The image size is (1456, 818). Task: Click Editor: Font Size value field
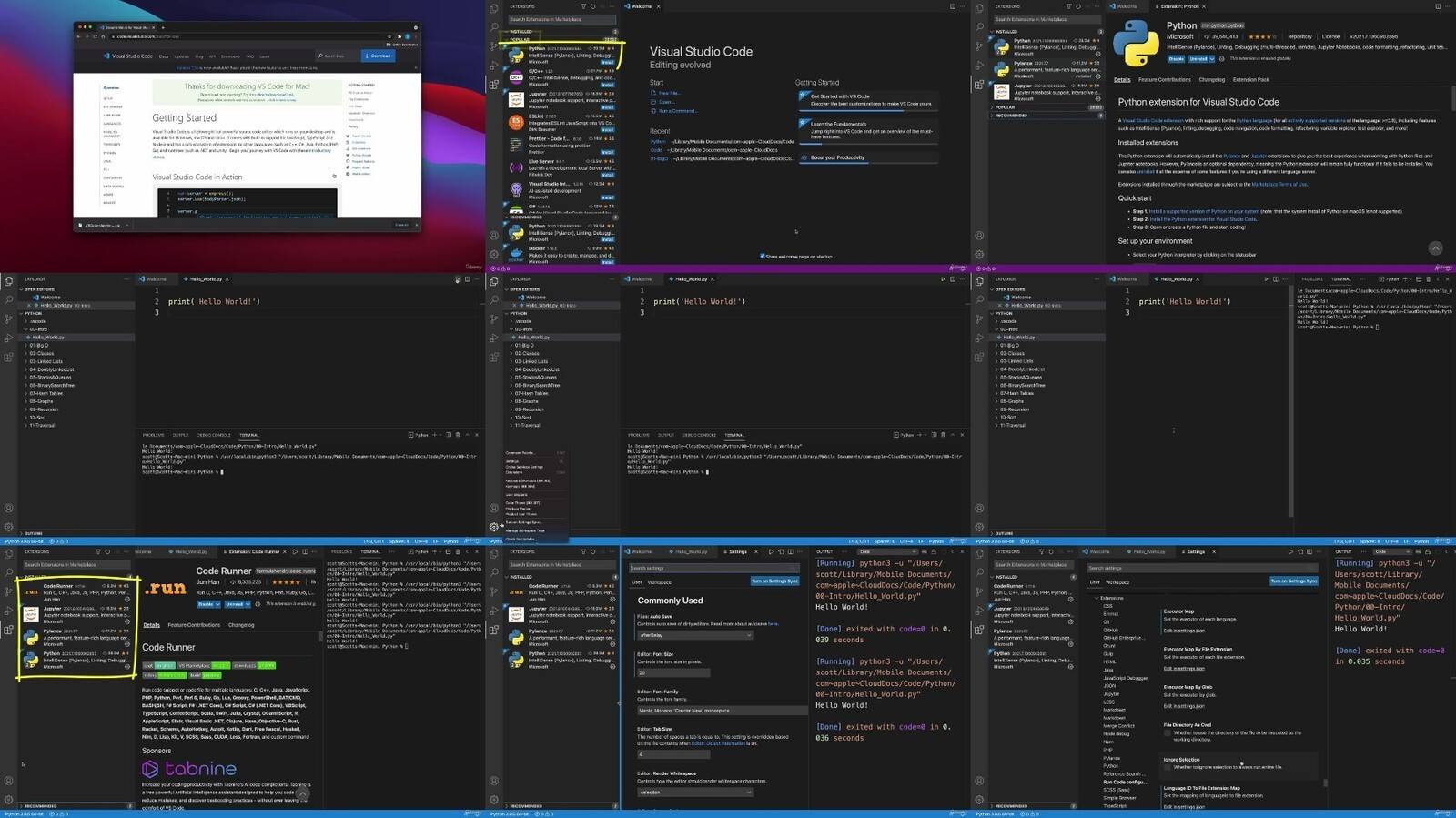point(672,672)
